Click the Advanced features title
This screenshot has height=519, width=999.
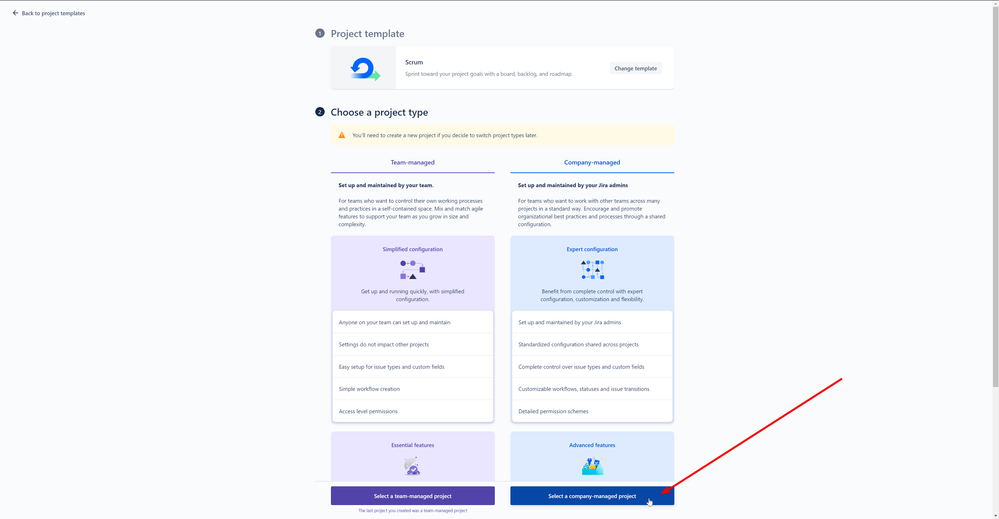tap(592, 445)
